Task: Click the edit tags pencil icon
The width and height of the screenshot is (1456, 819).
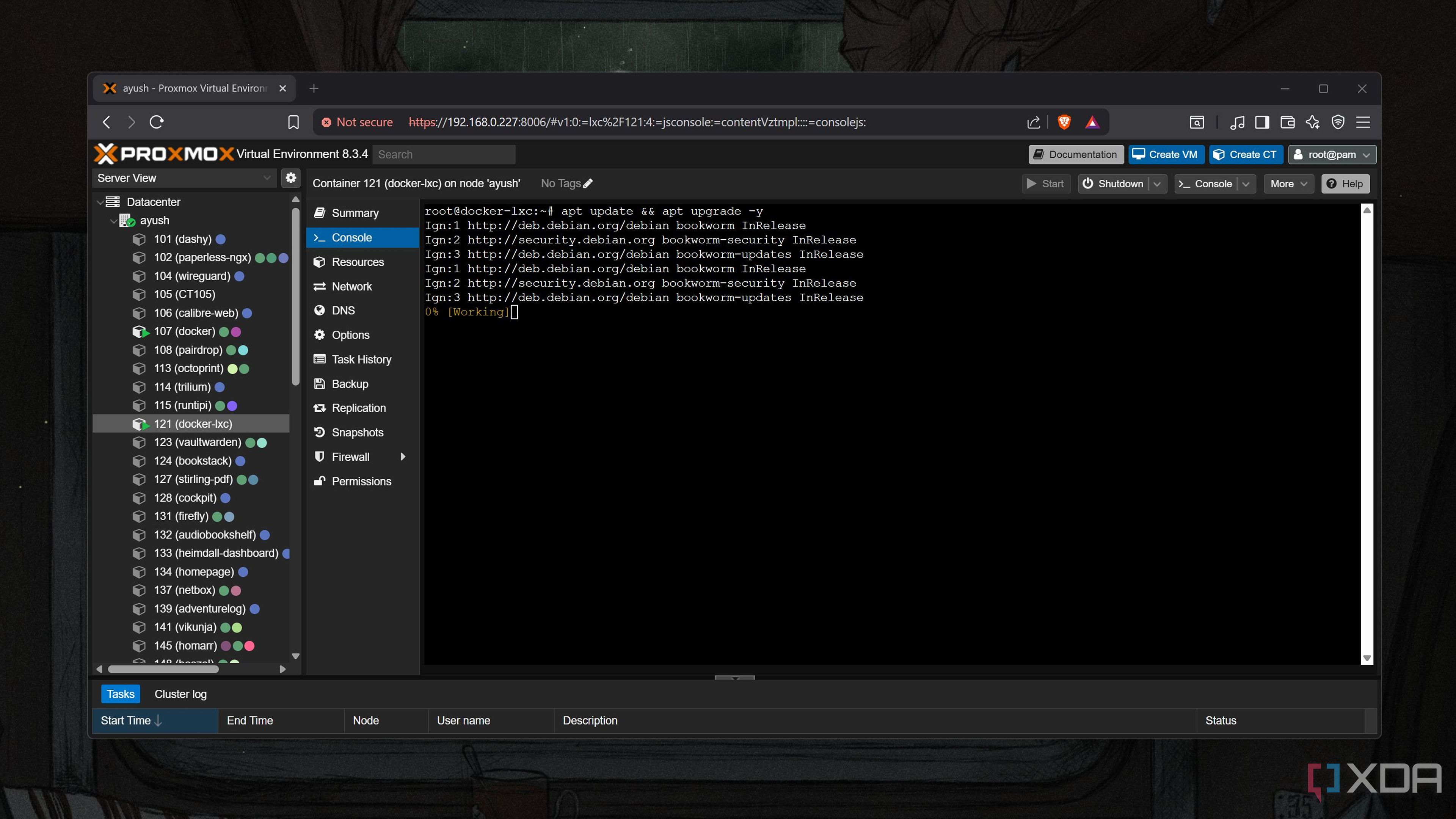Action: click(588, 183)
